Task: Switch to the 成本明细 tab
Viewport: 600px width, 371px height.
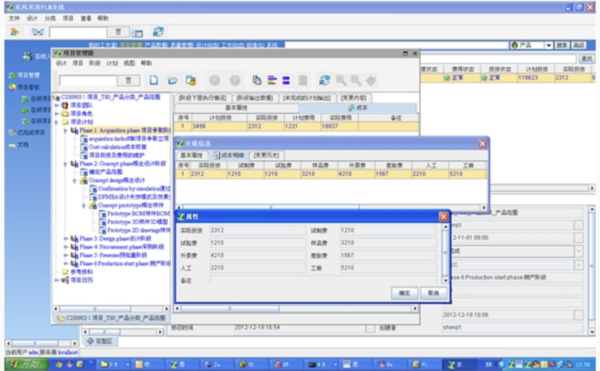Action: (x=228, y=155)
